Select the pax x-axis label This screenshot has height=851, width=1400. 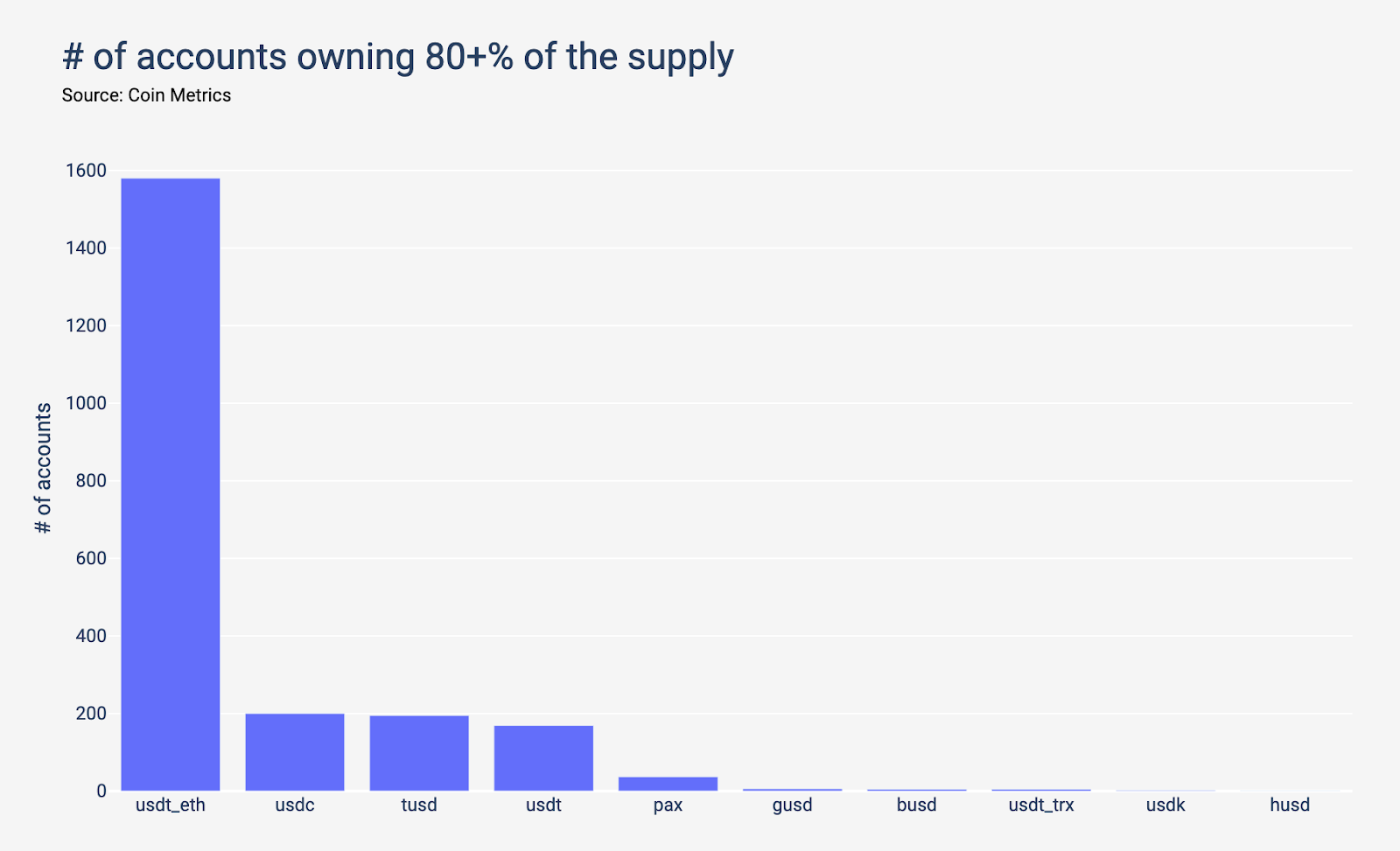(x=668, y=806)
